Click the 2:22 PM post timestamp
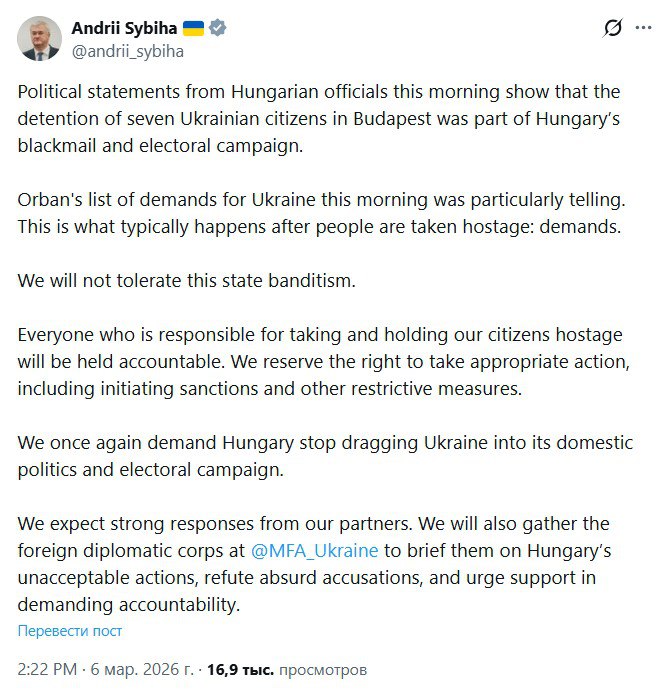Image resolution: width=672 pixels, height=697 pixels. (x=51, y=669)
